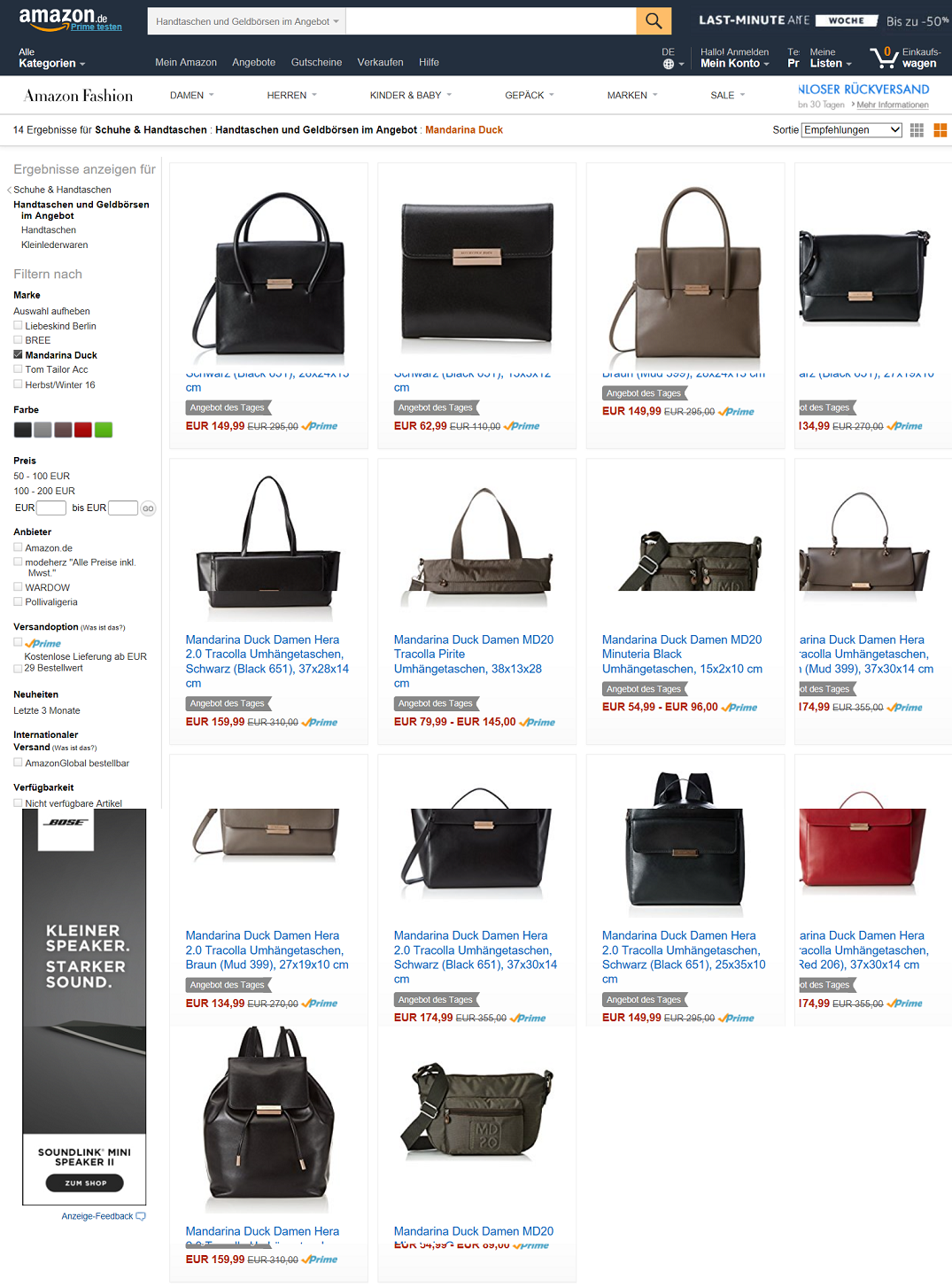
Task: Enable the Liebeskind Berlin brand filter
Action: (x=18, y=325)
